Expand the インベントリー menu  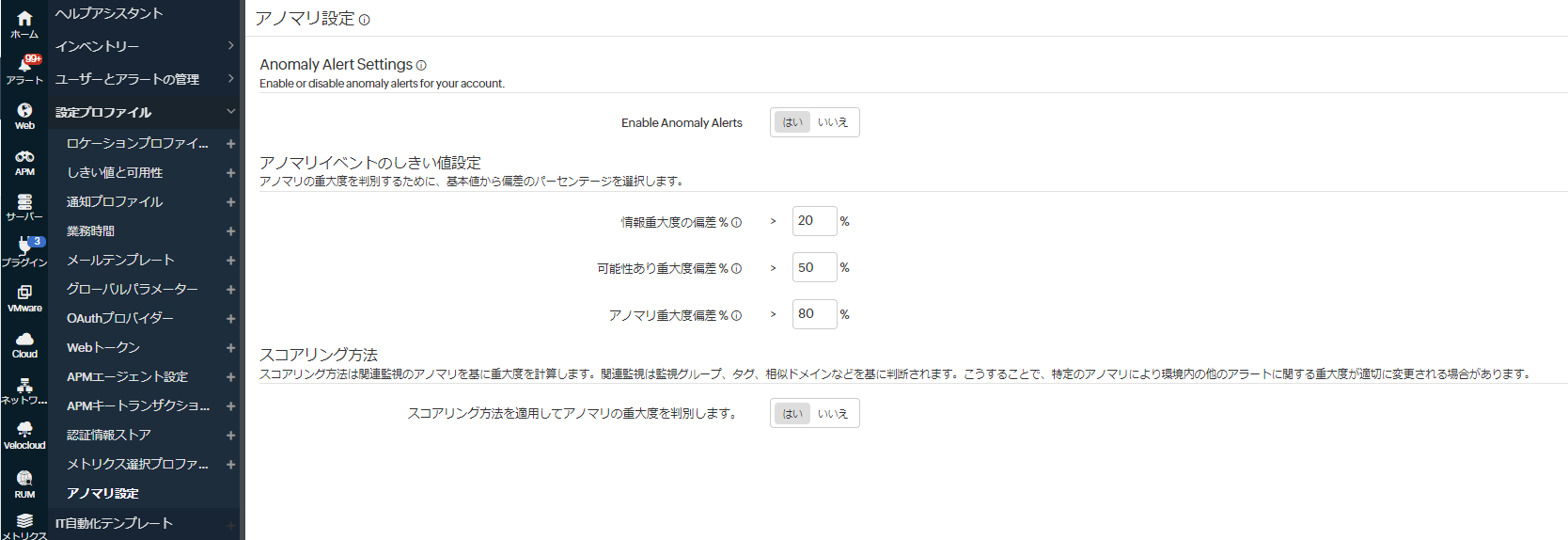tap(141, 46)
